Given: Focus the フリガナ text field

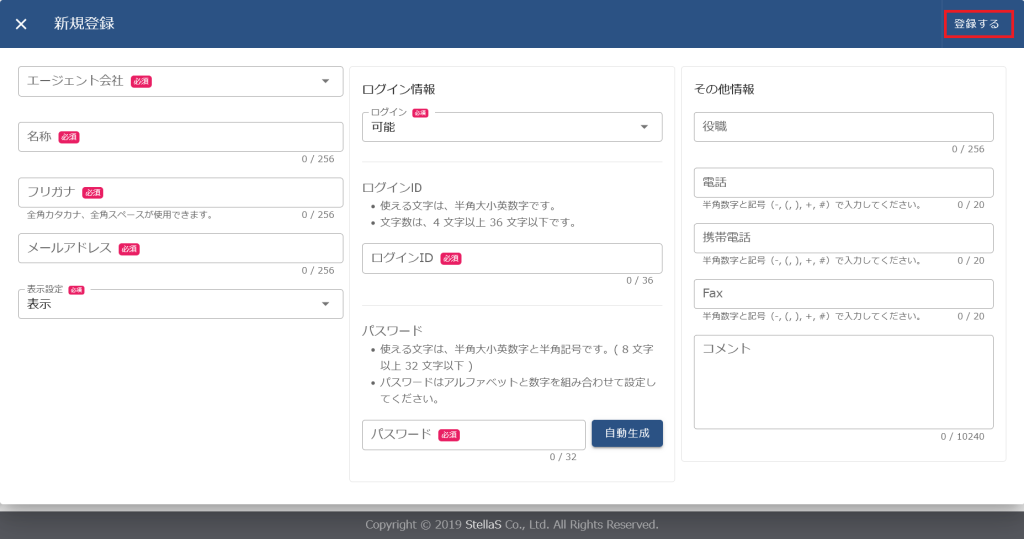Looking at the screenshot, I should point(180,193).
